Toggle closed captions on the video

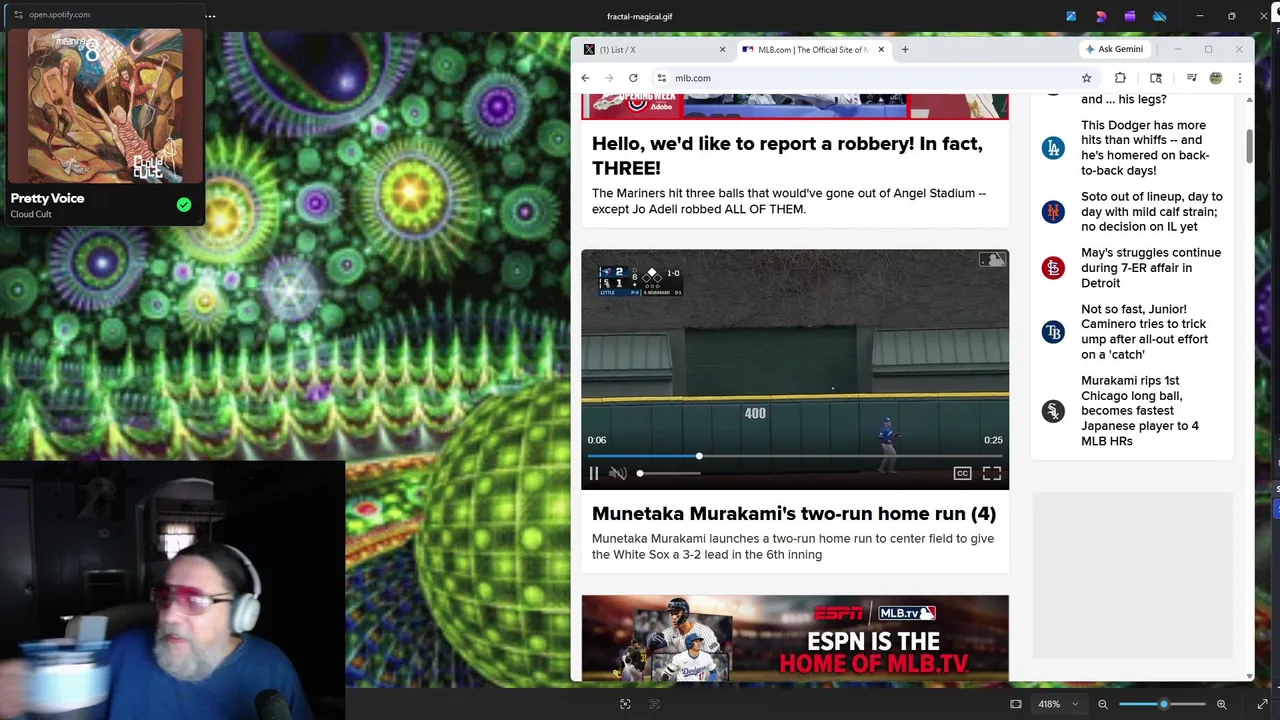tap(962, 474)
